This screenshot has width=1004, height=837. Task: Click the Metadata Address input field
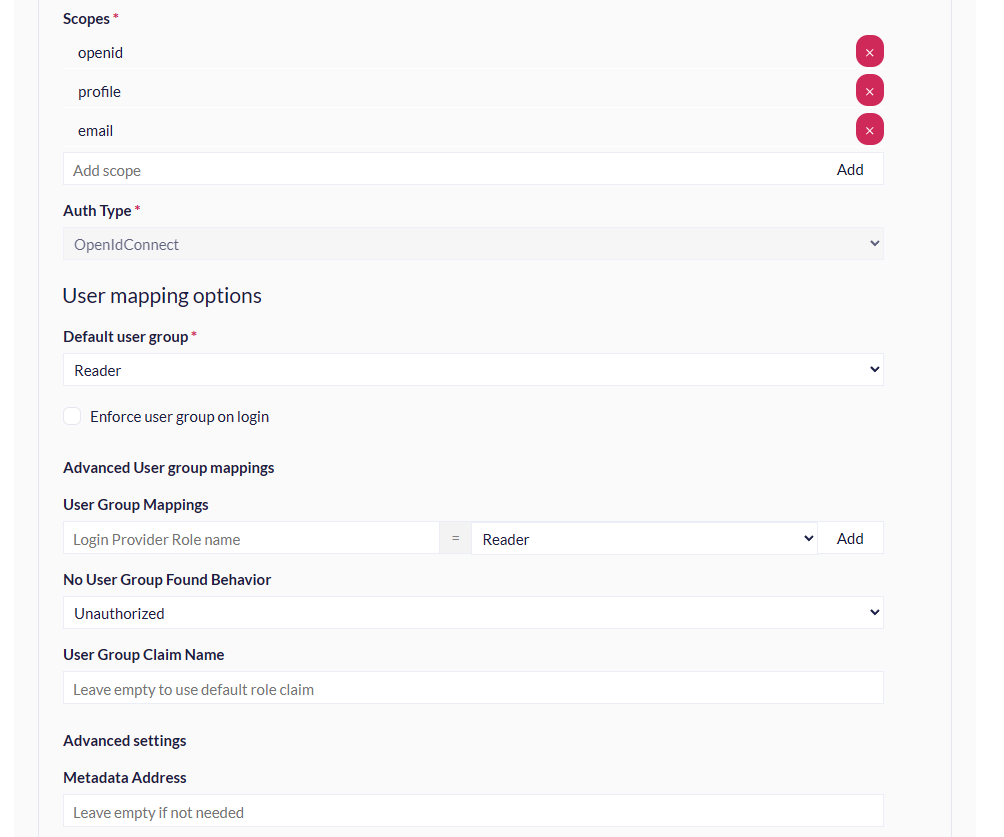coord(473,811)
